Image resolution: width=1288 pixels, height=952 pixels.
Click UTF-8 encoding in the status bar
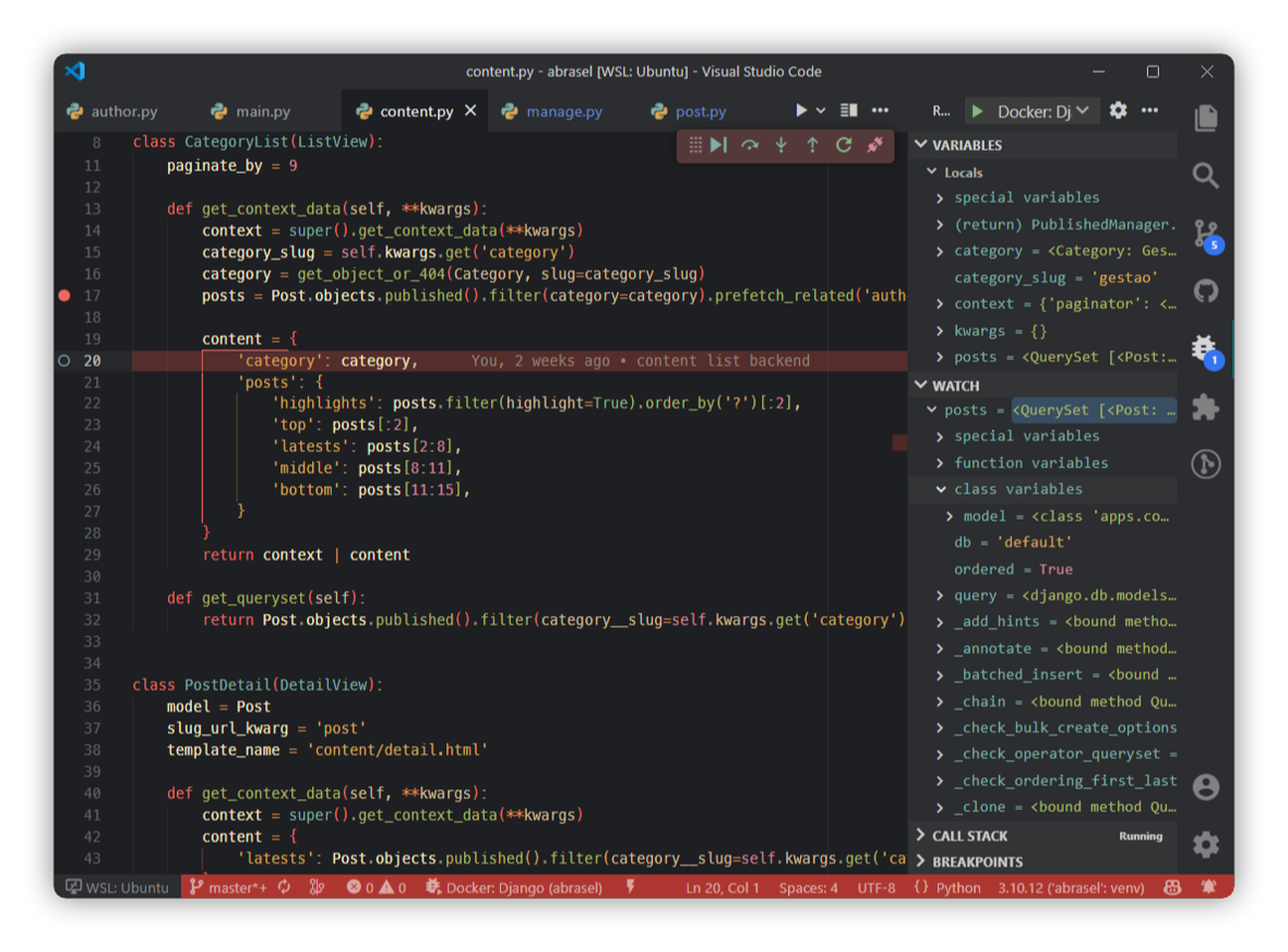click(x=877, y=887)
